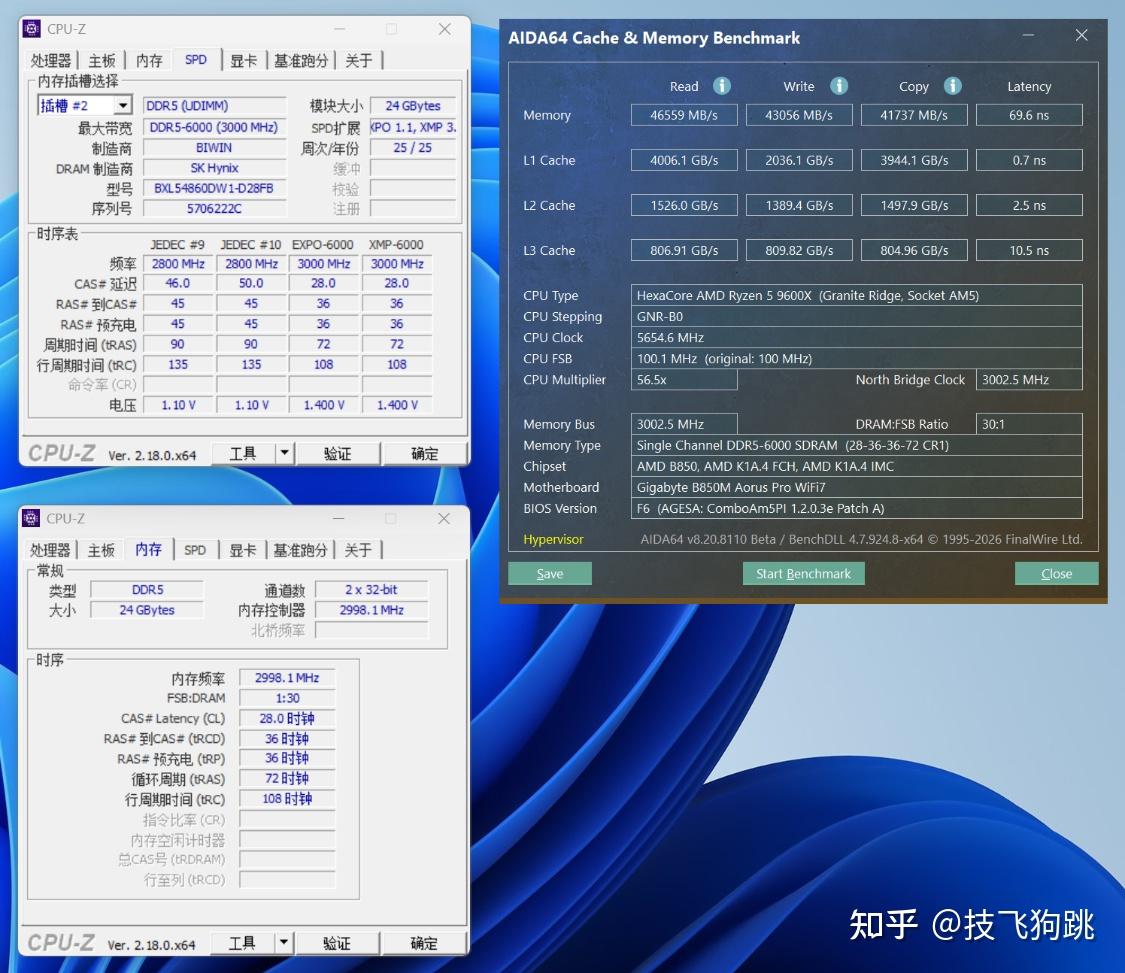1125x973 pixels.
Task: Click the L2 Cache Write value 1389.4 GB/s
Action: point(799,205)
